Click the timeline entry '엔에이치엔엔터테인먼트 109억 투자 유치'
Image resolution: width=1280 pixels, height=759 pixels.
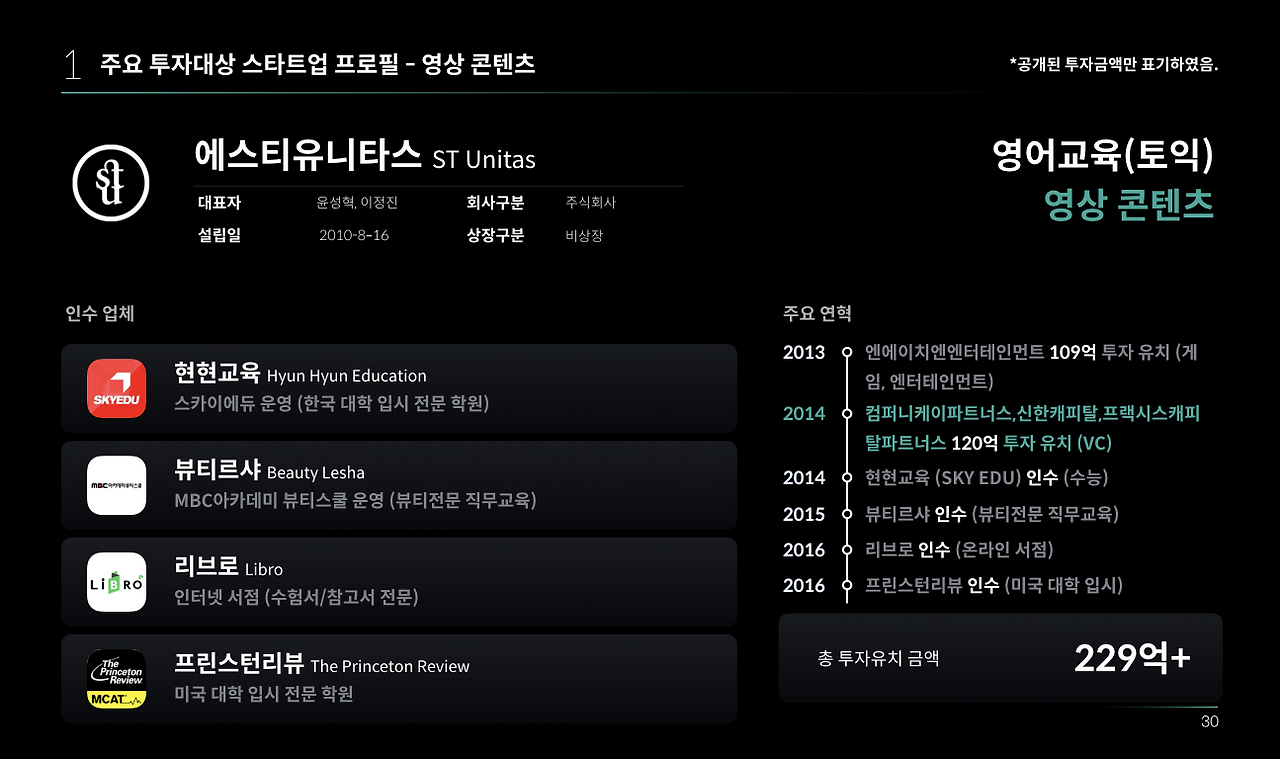point(1031,366)
